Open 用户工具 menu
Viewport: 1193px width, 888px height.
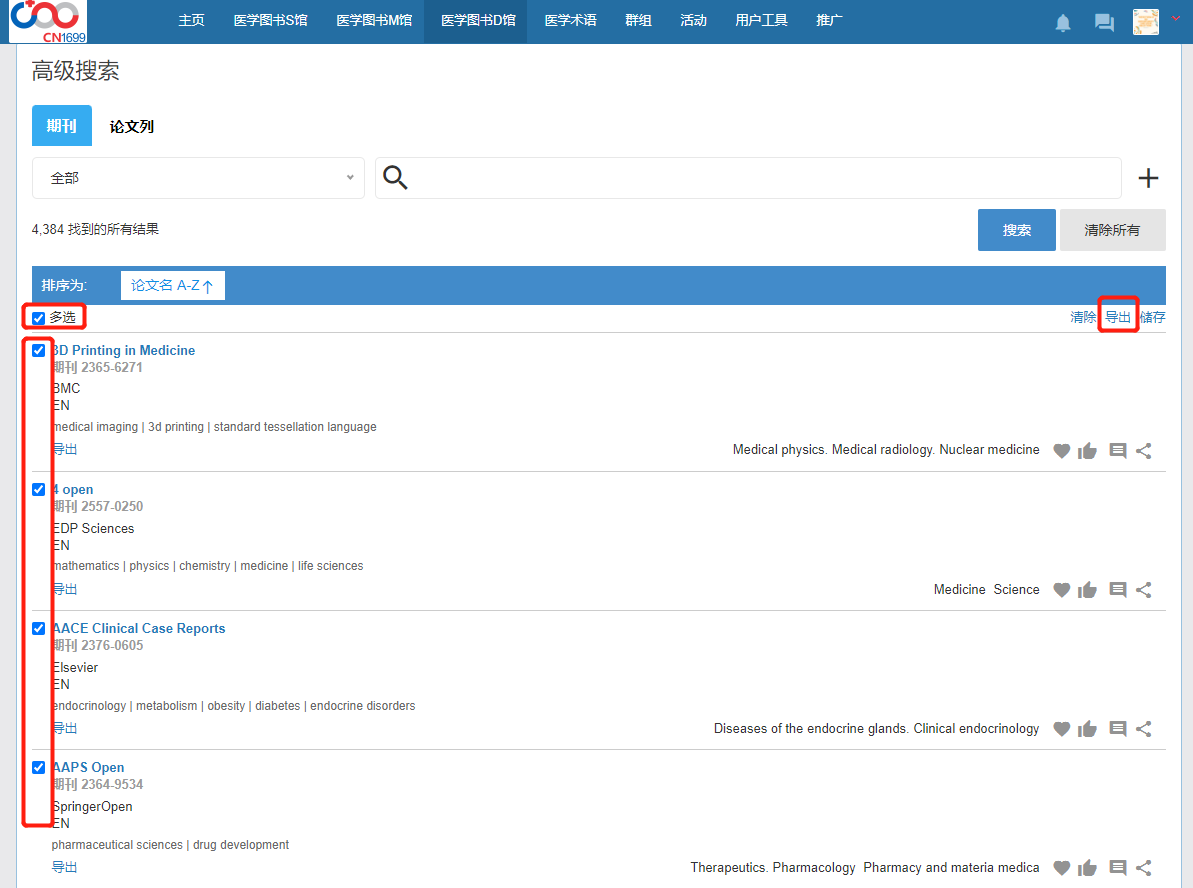coord(761,21)
